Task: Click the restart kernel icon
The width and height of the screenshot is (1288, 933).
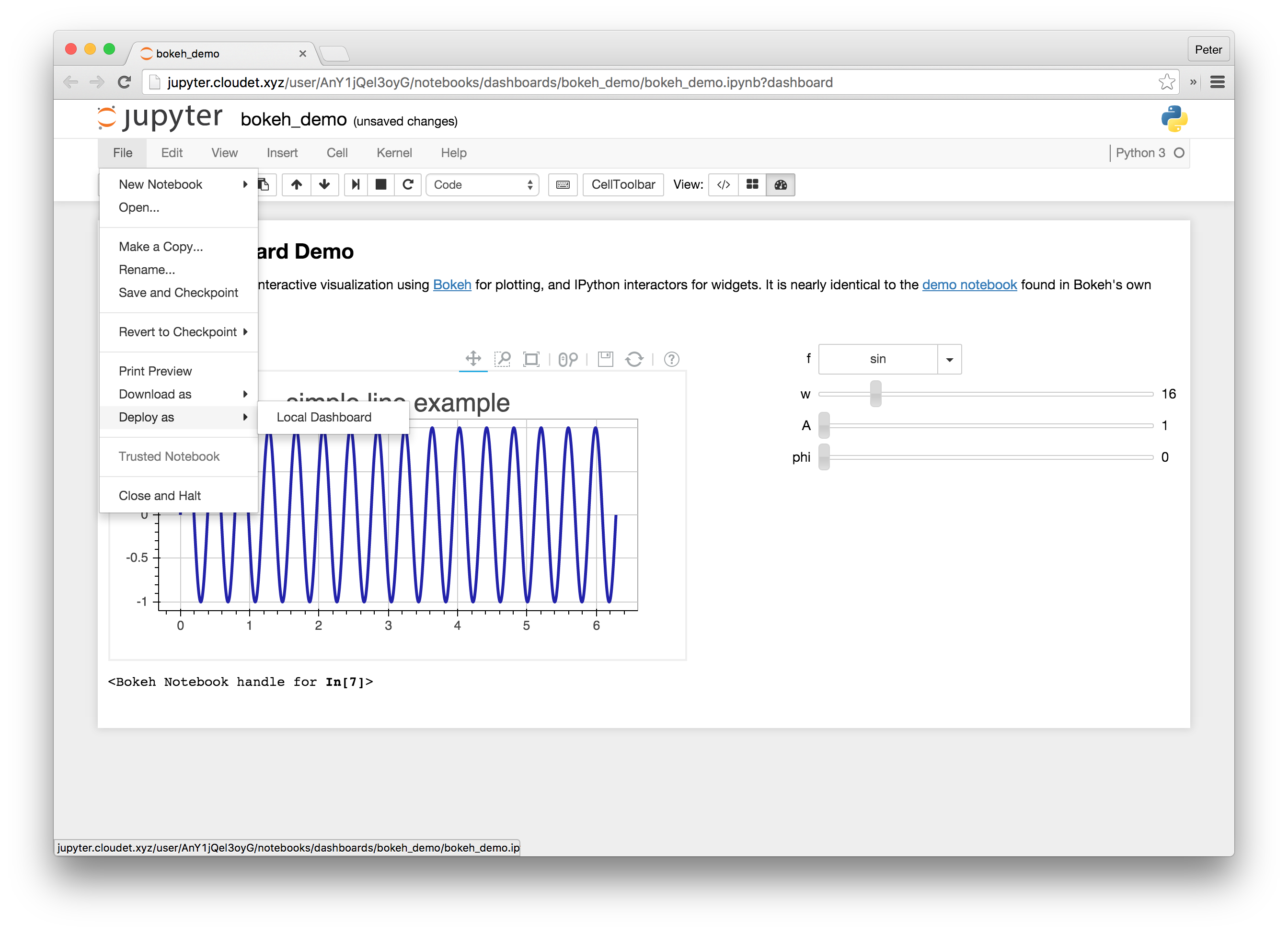Action: [408, 184]
